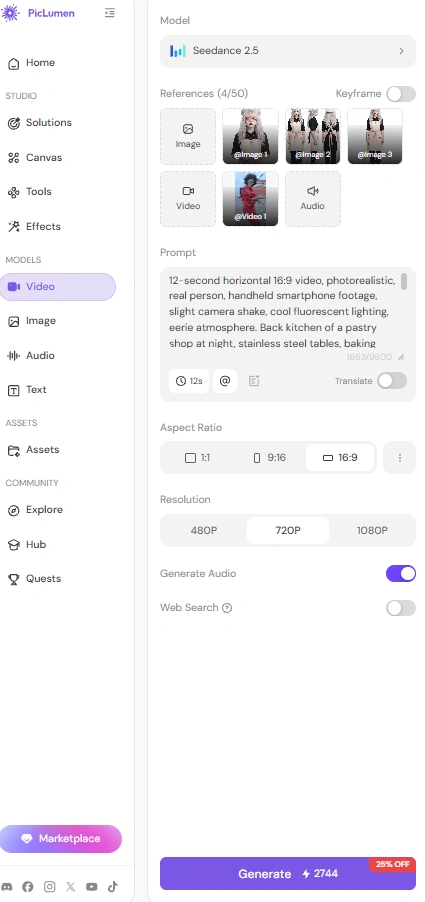Open the 12s duration selector

[189, 381]
